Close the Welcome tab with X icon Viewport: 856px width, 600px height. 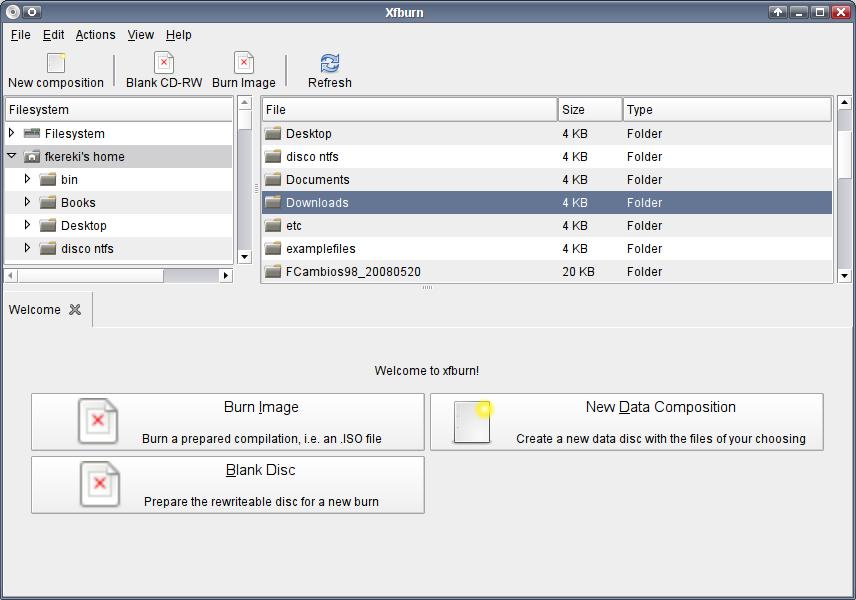pyautogui.click(x=75, y=310)
